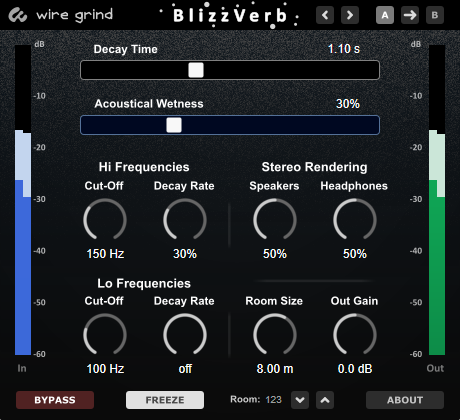
Task: Click the Lo Frequencies Cut-Off knob
Action: coord(105,334)
